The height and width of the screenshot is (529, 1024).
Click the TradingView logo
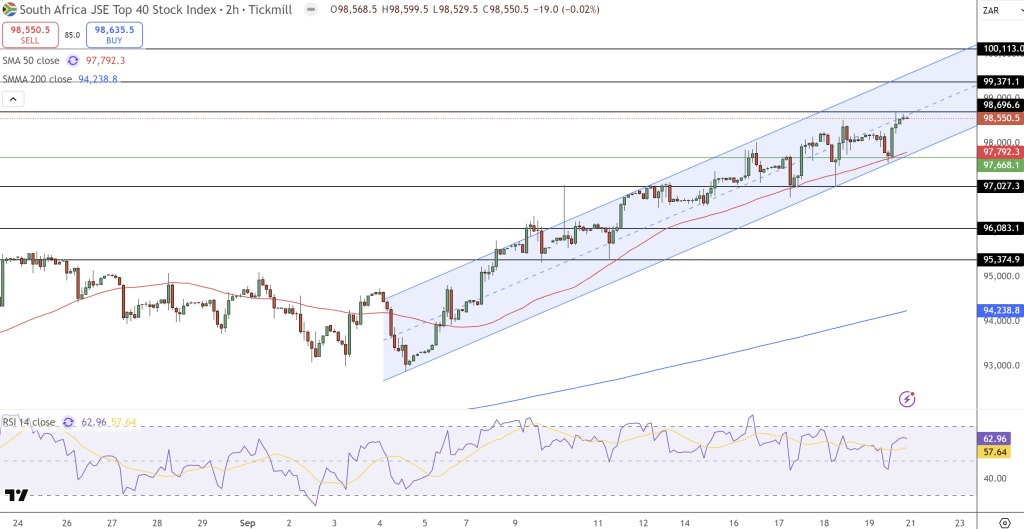pos(16,495)
